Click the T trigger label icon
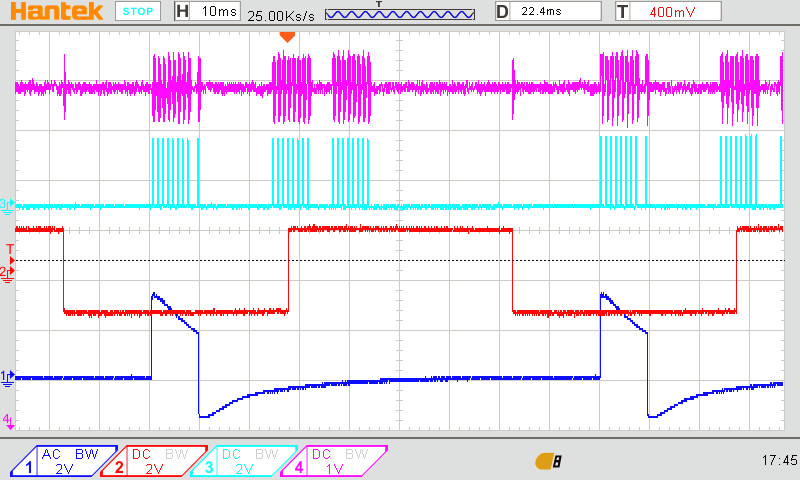The width and height of the screenshot is (800, 480). (x=623, y=11)
